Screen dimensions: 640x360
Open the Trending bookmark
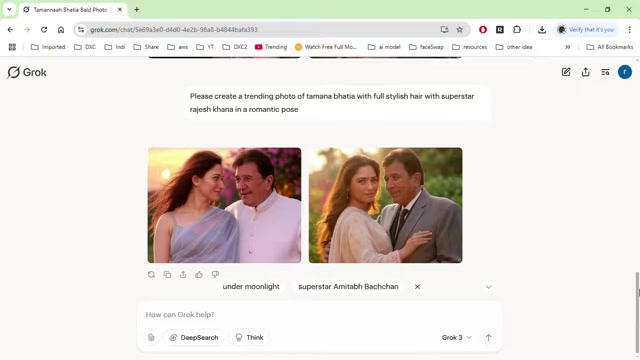271,47
